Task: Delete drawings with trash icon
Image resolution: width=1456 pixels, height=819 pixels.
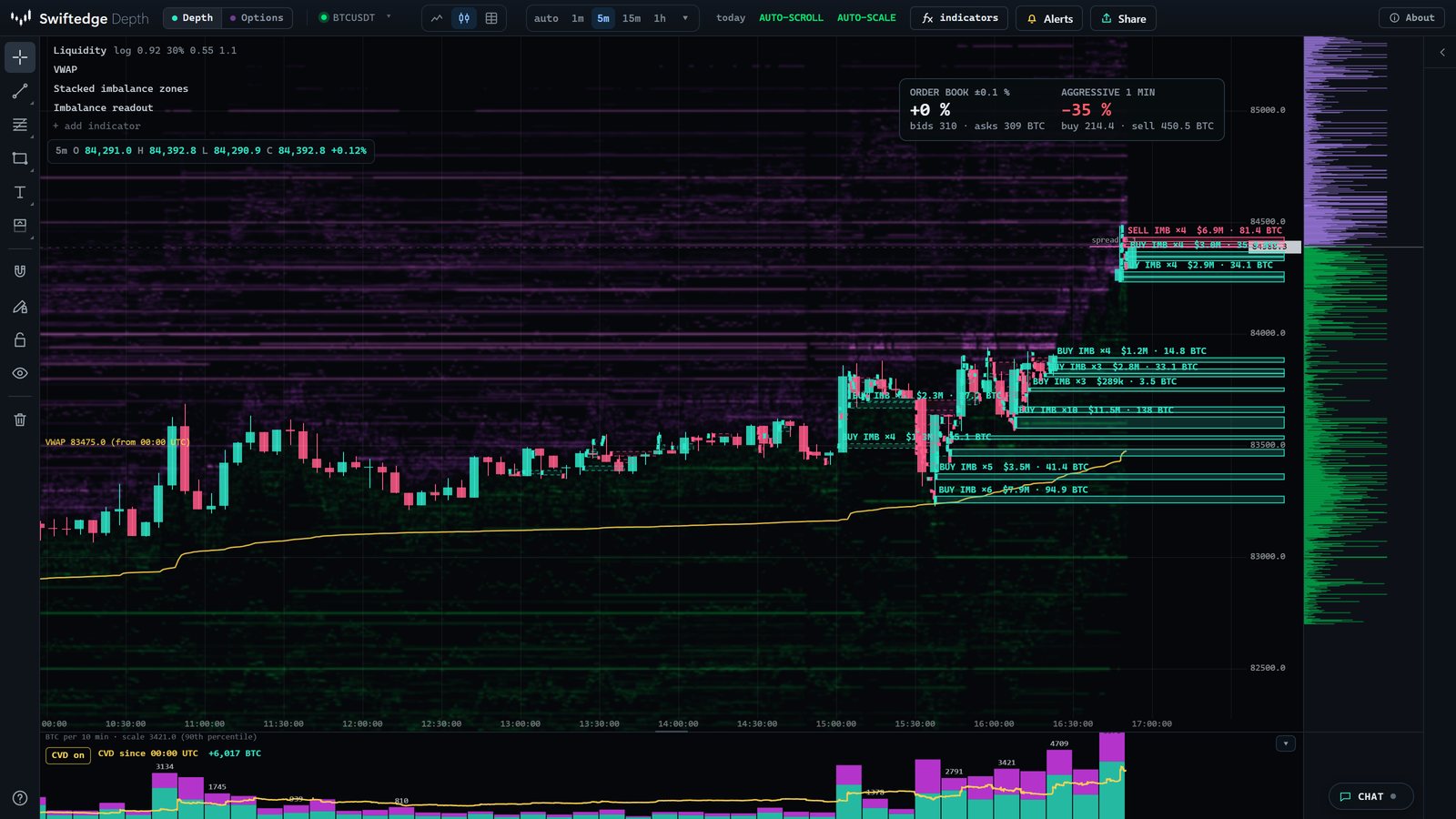Action: (x=20, y=420)
